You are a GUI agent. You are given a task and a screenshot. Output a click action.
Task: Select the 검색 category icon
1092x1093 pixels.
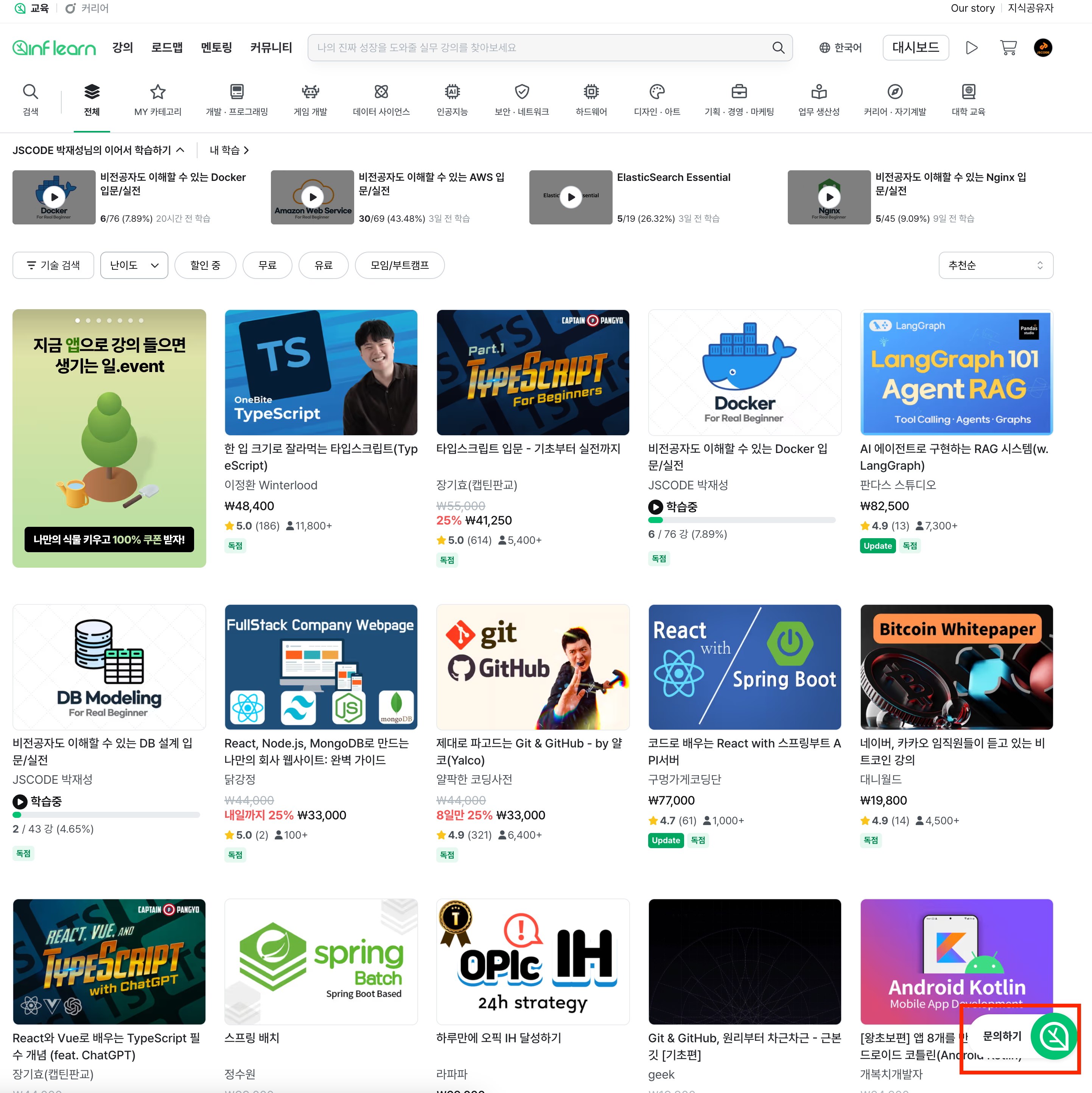pyautogui.click(x=31, y=100)
